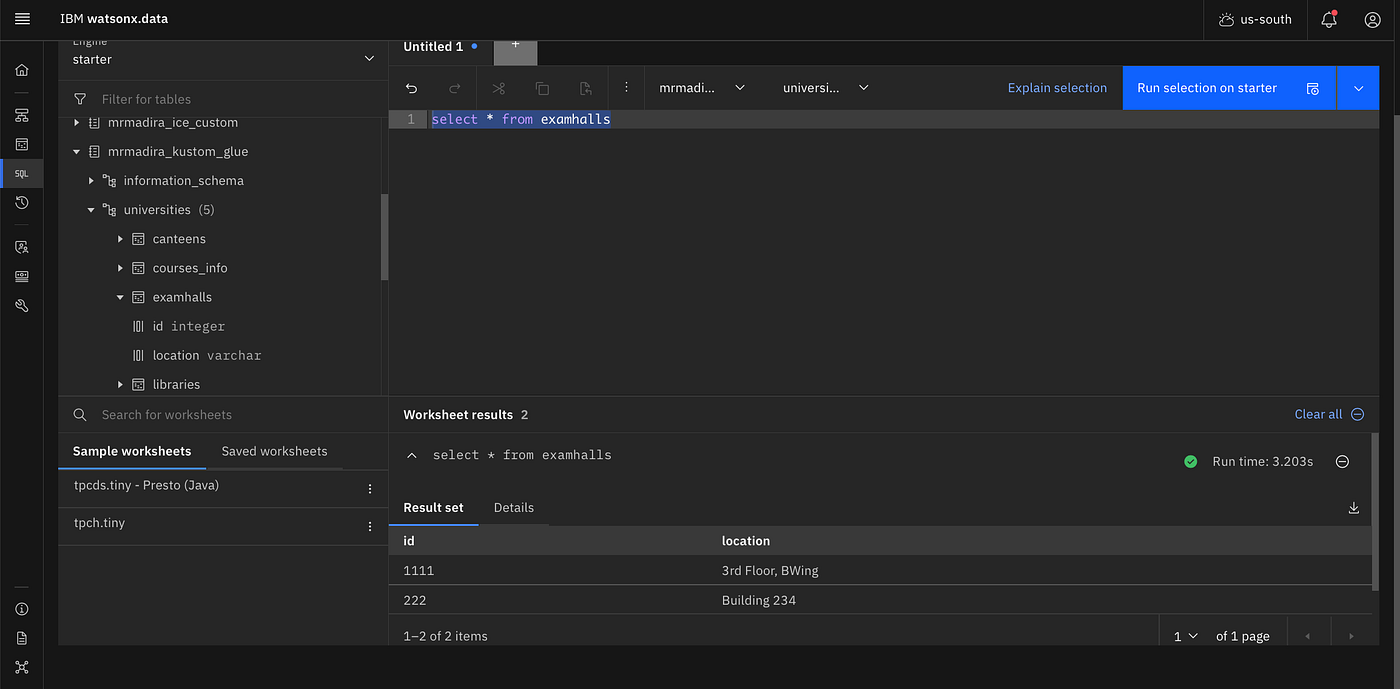Open the Engine dropdown showing starter

pos(224,59)
